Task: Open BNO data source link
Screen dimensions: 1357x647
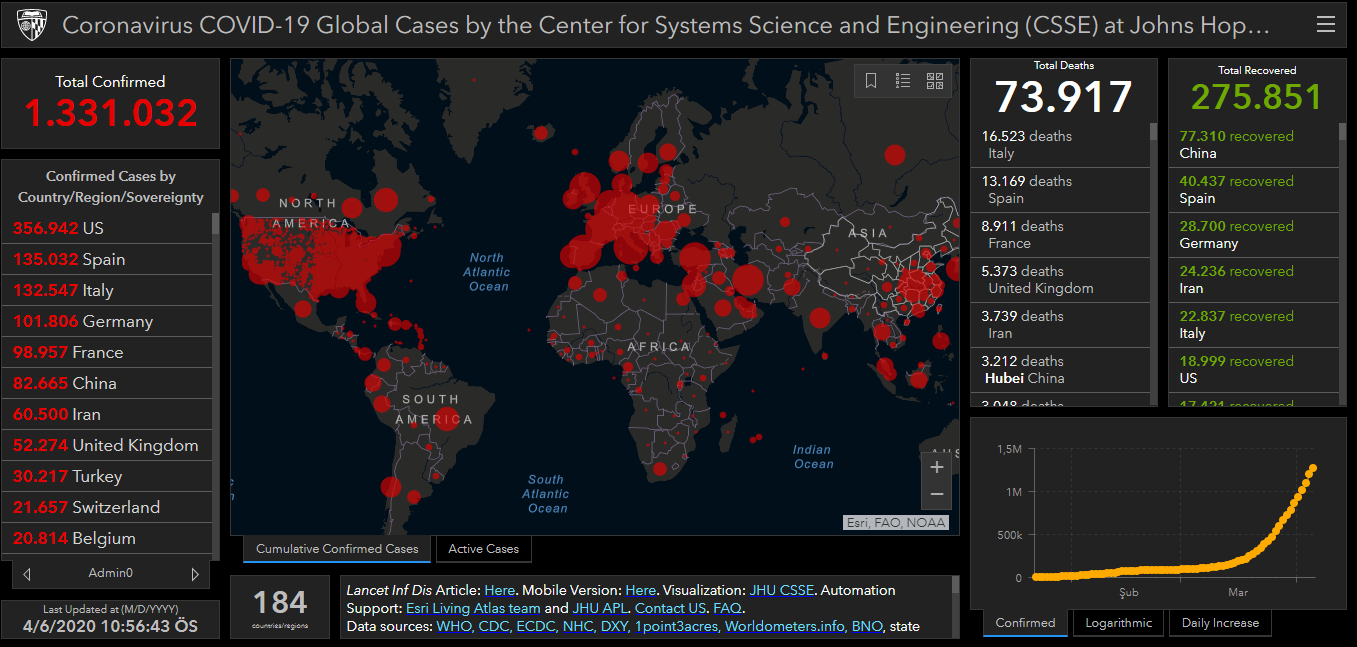Action: (866, 627)
